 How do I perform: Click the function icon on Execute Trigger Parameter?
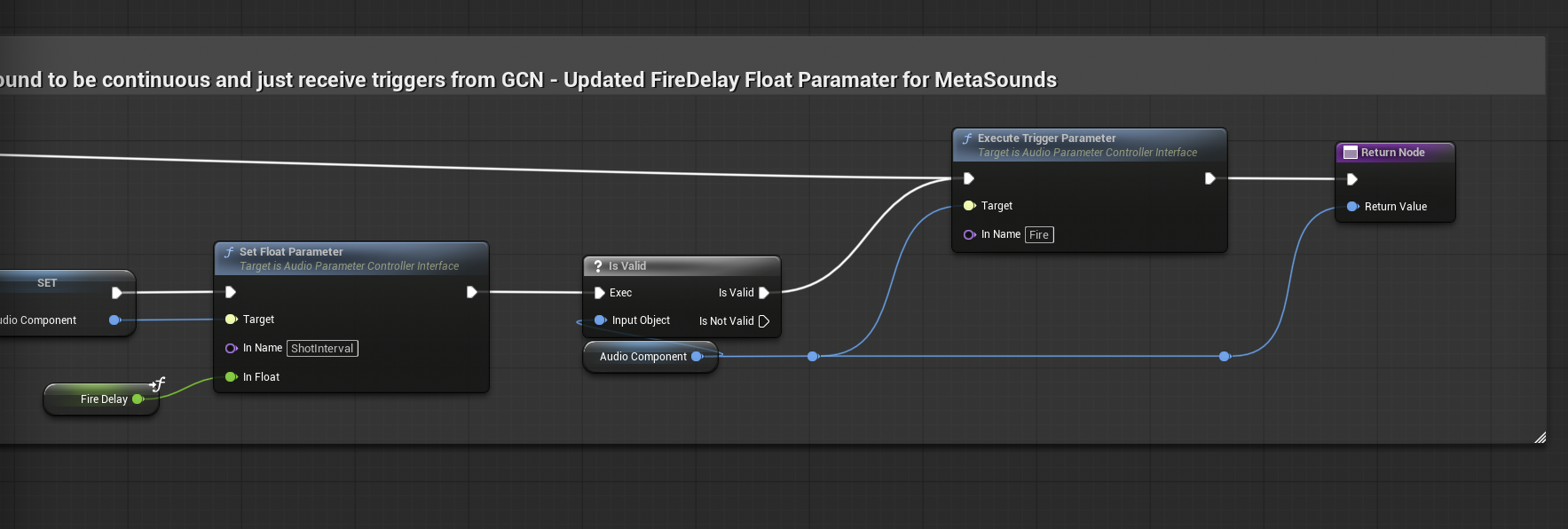click(967, 138)
